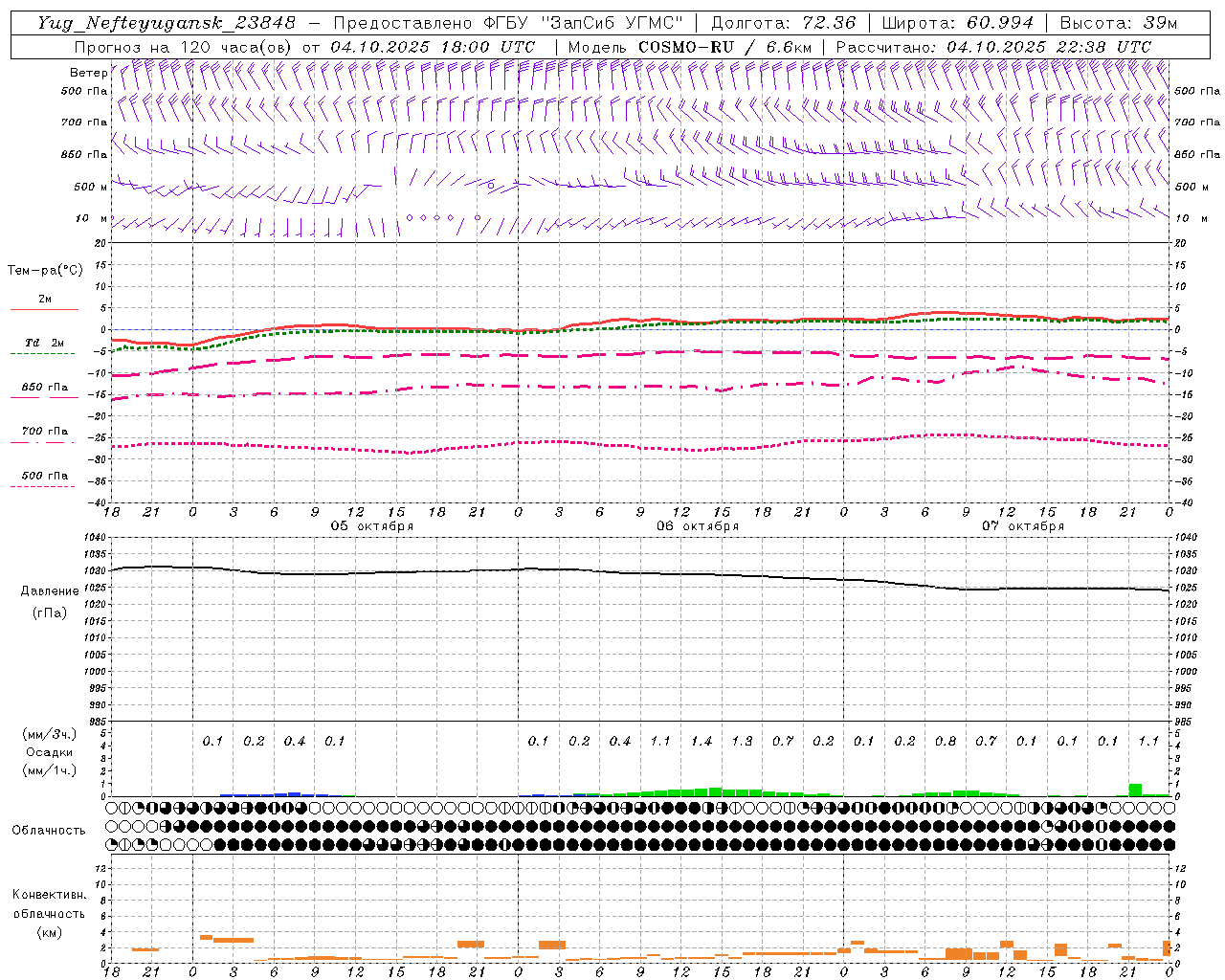
Task: Click the longitude value Долгота: 72.36
Action: (784, 23)
